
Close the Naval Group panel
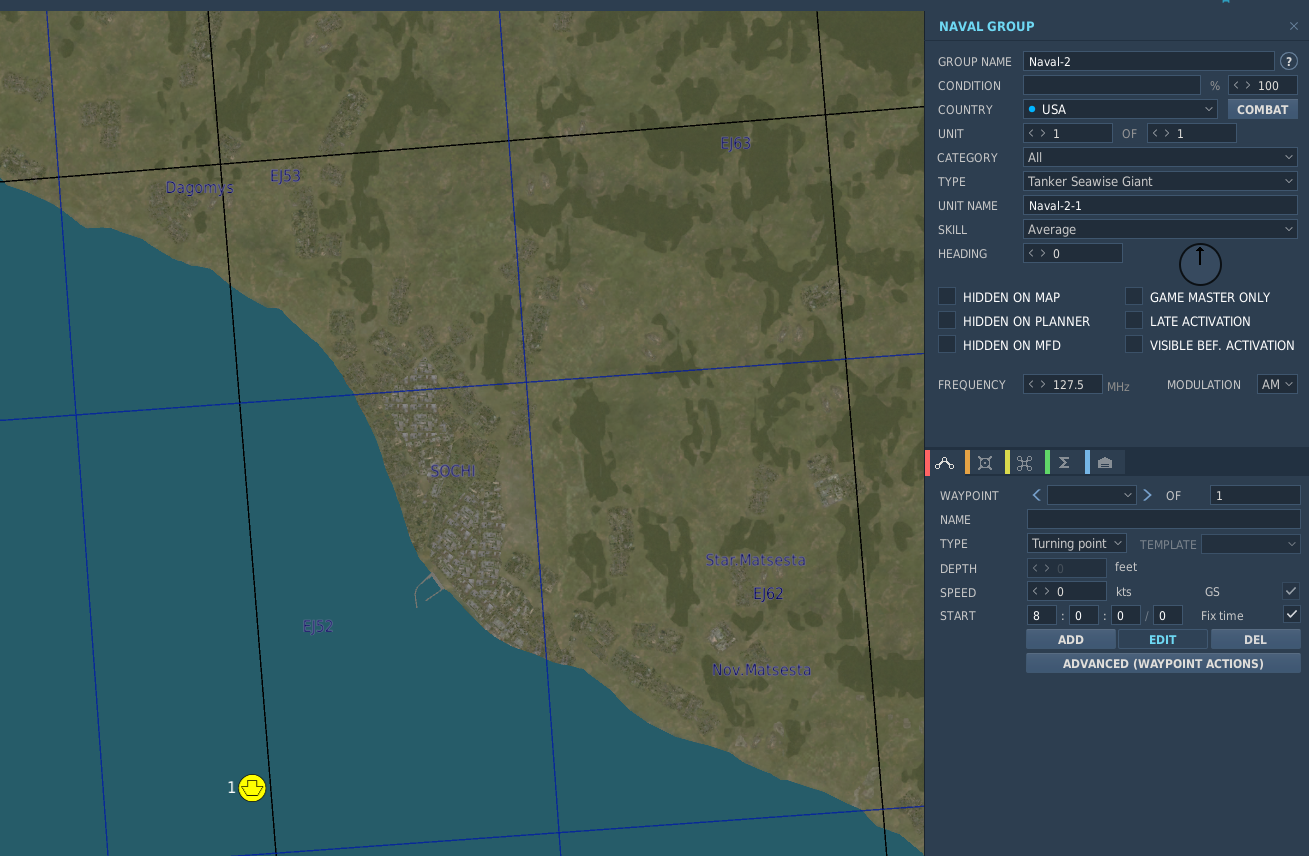(x=1294, y=26)
